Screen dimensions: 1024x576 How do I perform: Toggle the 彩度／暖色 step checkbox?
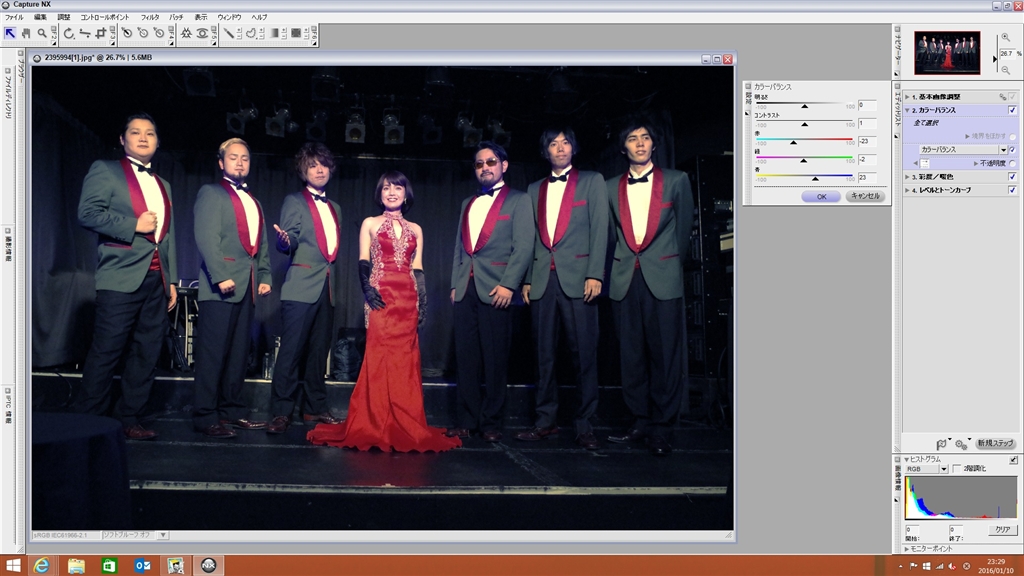[x=1012, y=176]
